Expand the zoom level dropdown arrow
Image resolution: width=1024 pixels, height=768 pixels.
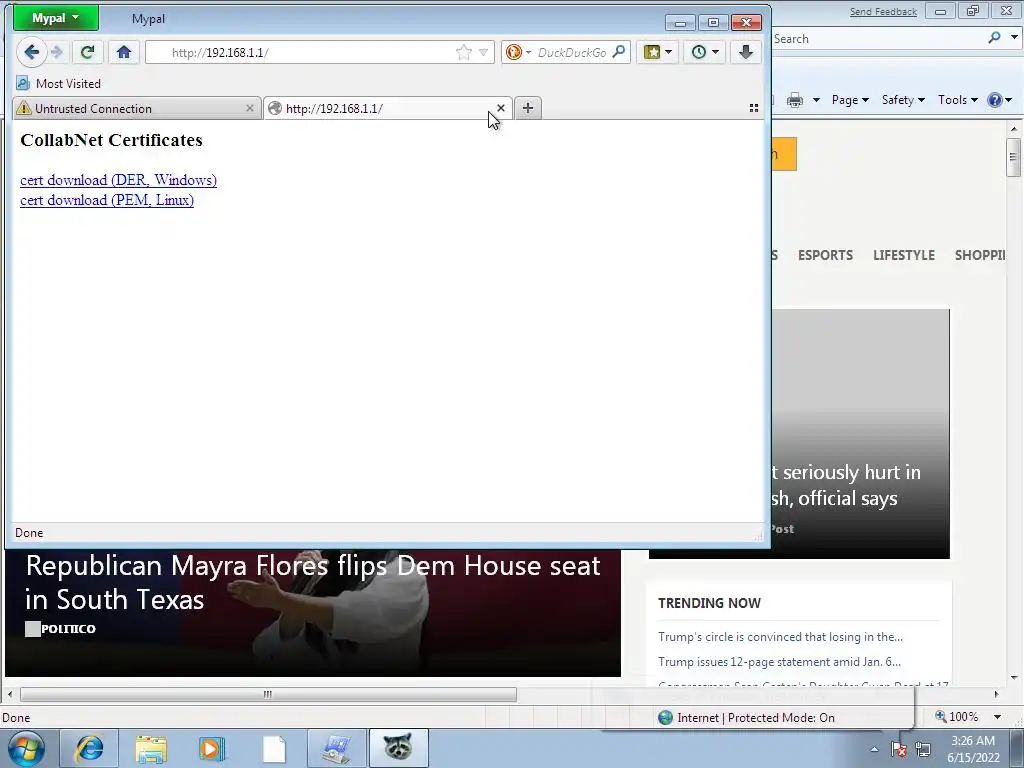pos(997,717)
